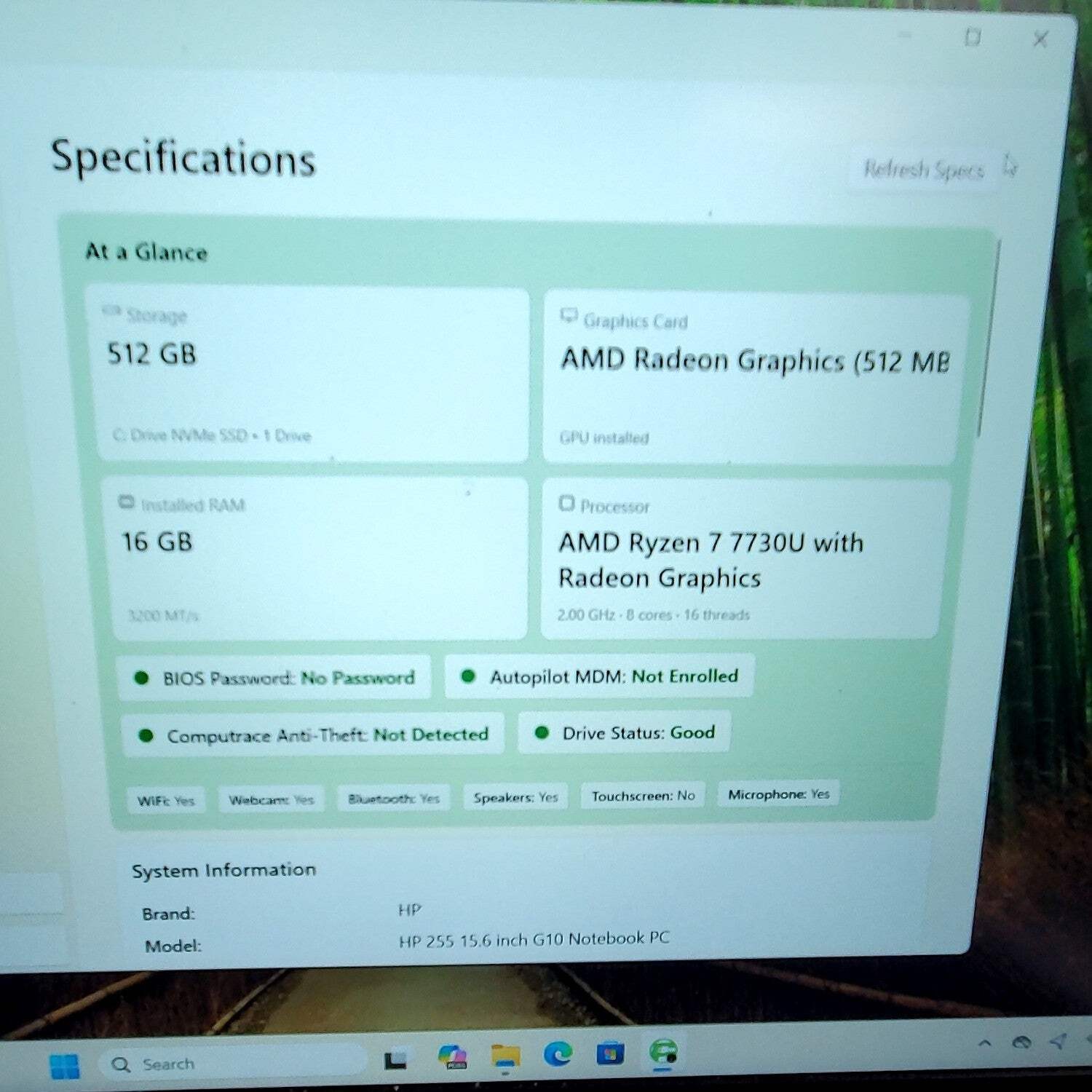Click the Drive Status: Good badge
This screenshot has height=1092, width=1092.
624,732
